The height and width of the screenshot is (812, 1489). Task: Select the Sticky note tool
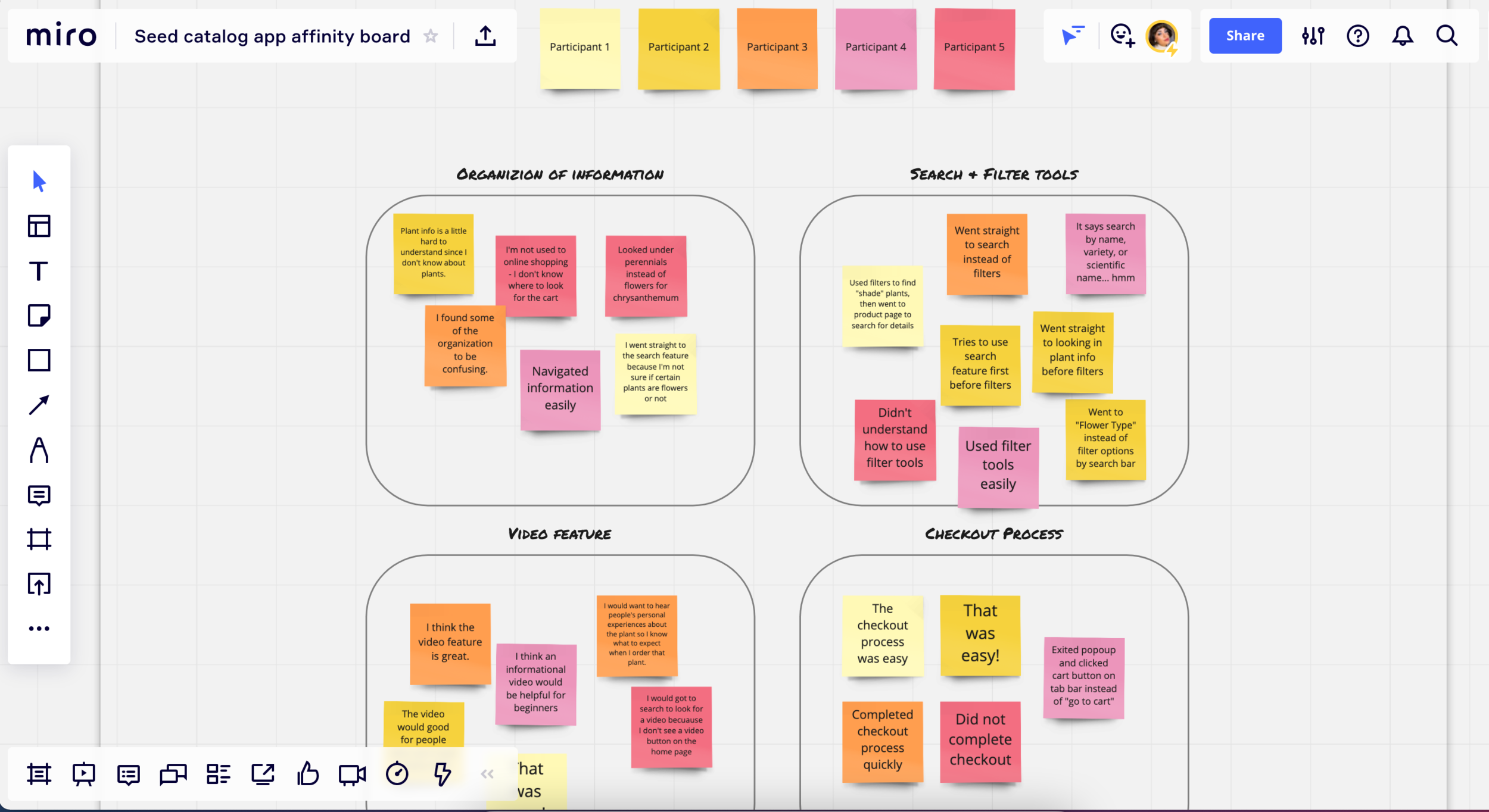39,316
